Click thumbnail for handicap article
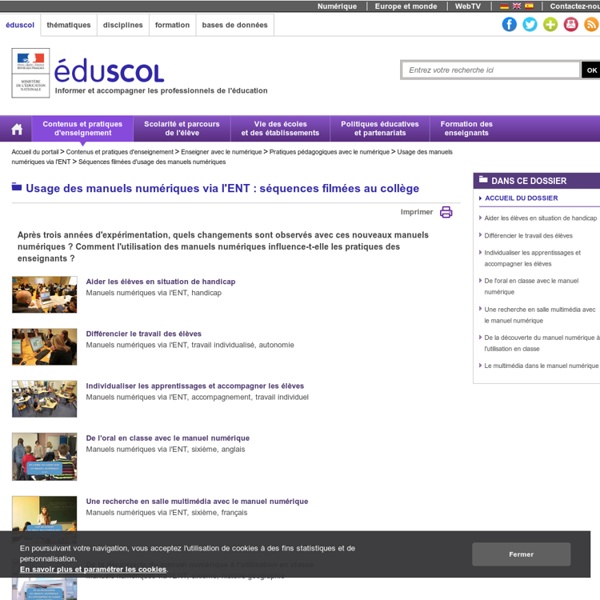Screen dimensions: 600x600 (44, 295)
